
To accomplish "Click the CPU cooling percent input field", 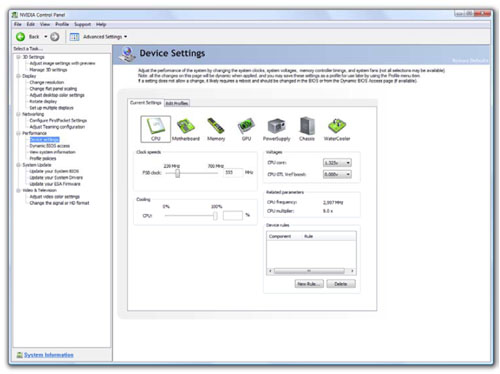I will tap(233, 215).
